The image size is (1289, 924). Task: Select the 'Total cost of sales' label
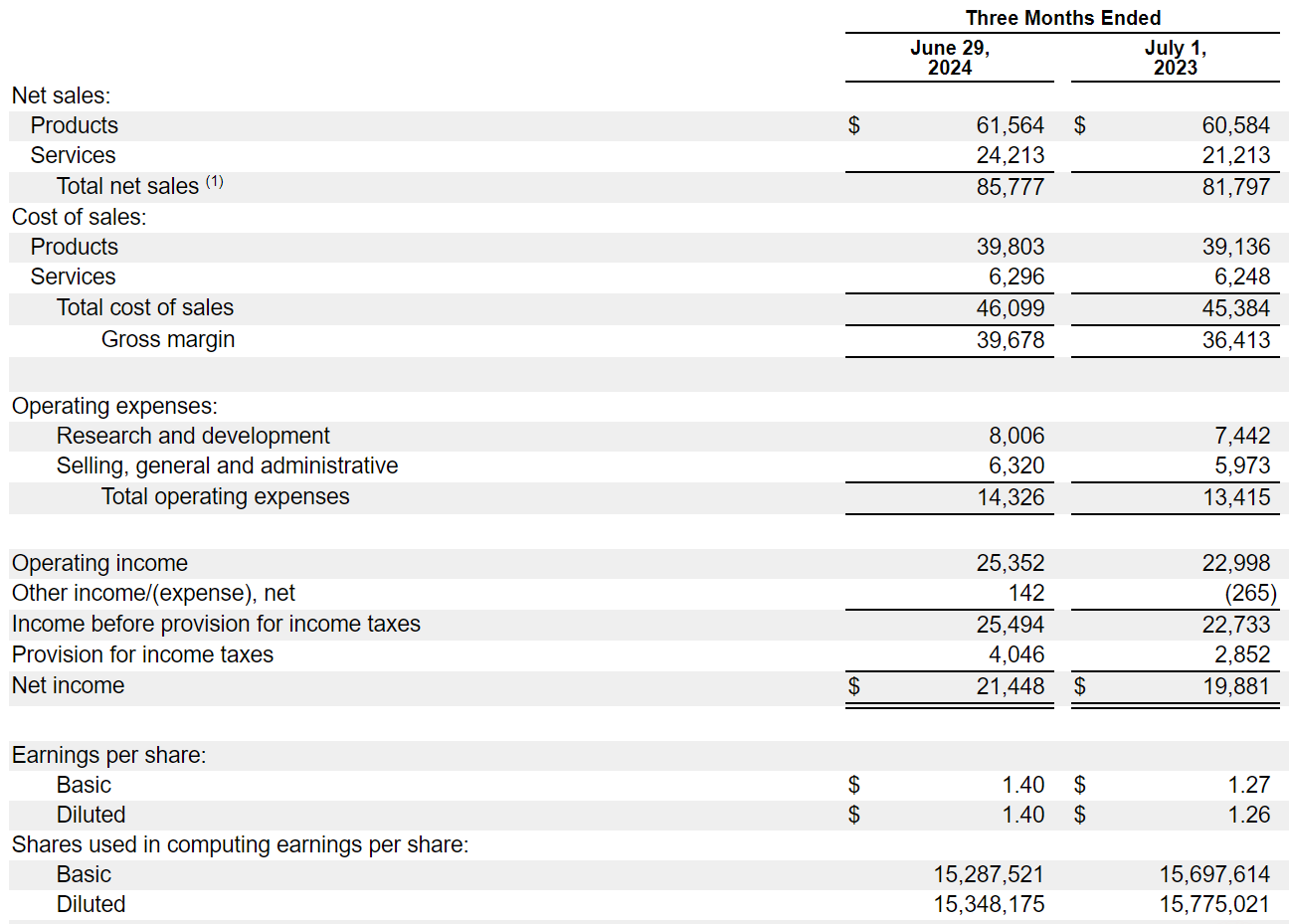click(x=145, y=307)
